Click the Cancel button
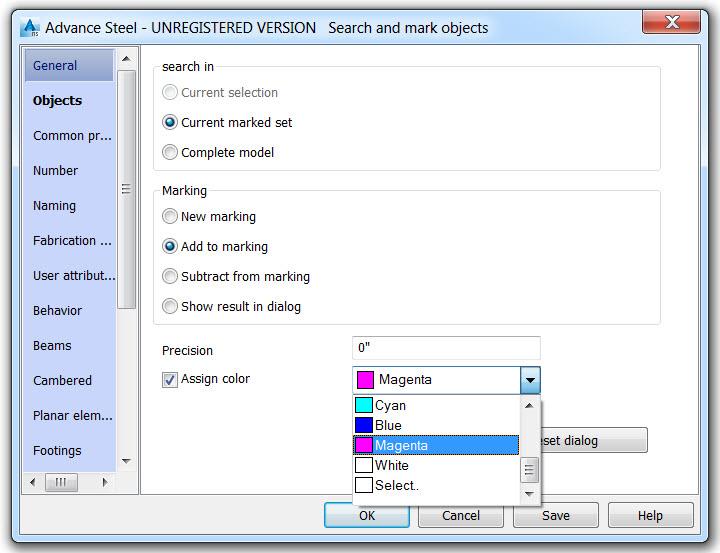This screenshot has height=553, width=720. click(x=461, y=515)
